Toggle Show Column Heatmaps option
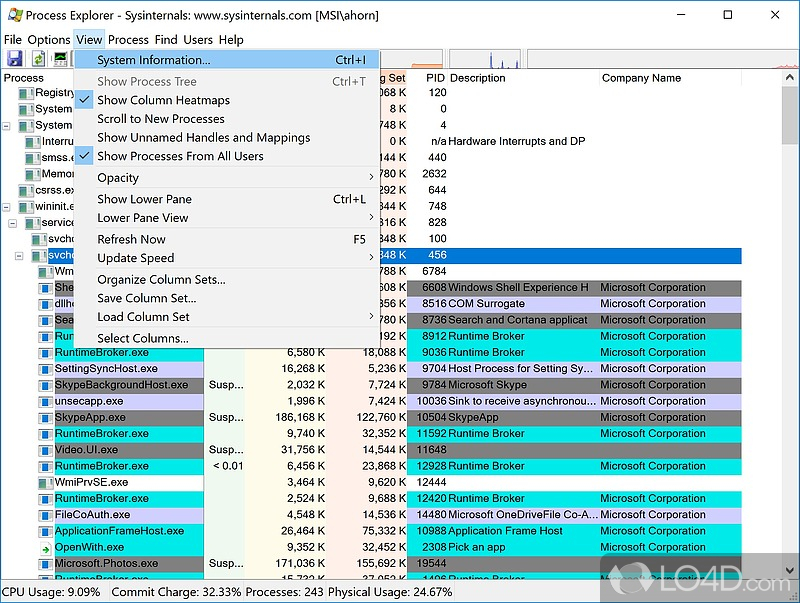The height and width of the screenshot is (603, 800). (x=227, y=100)
